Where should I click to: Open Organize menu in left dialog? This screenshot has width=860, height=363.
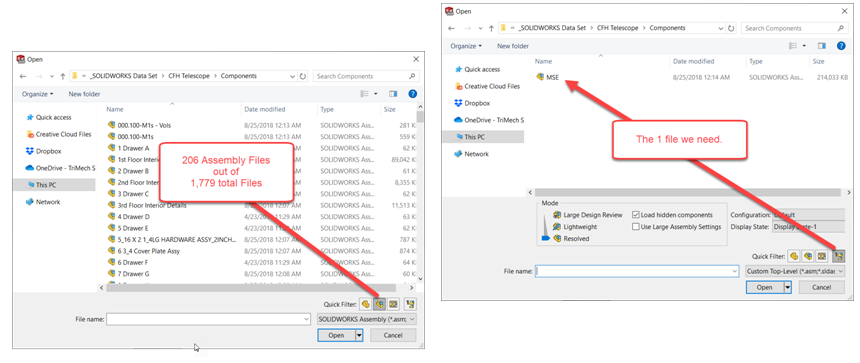pos(38,94)
